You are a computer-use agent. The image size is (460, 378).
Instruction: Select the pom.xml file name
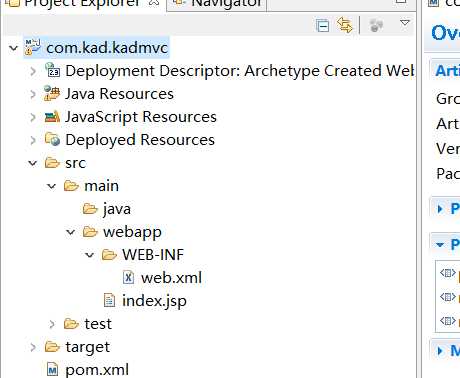pos(97,370)
